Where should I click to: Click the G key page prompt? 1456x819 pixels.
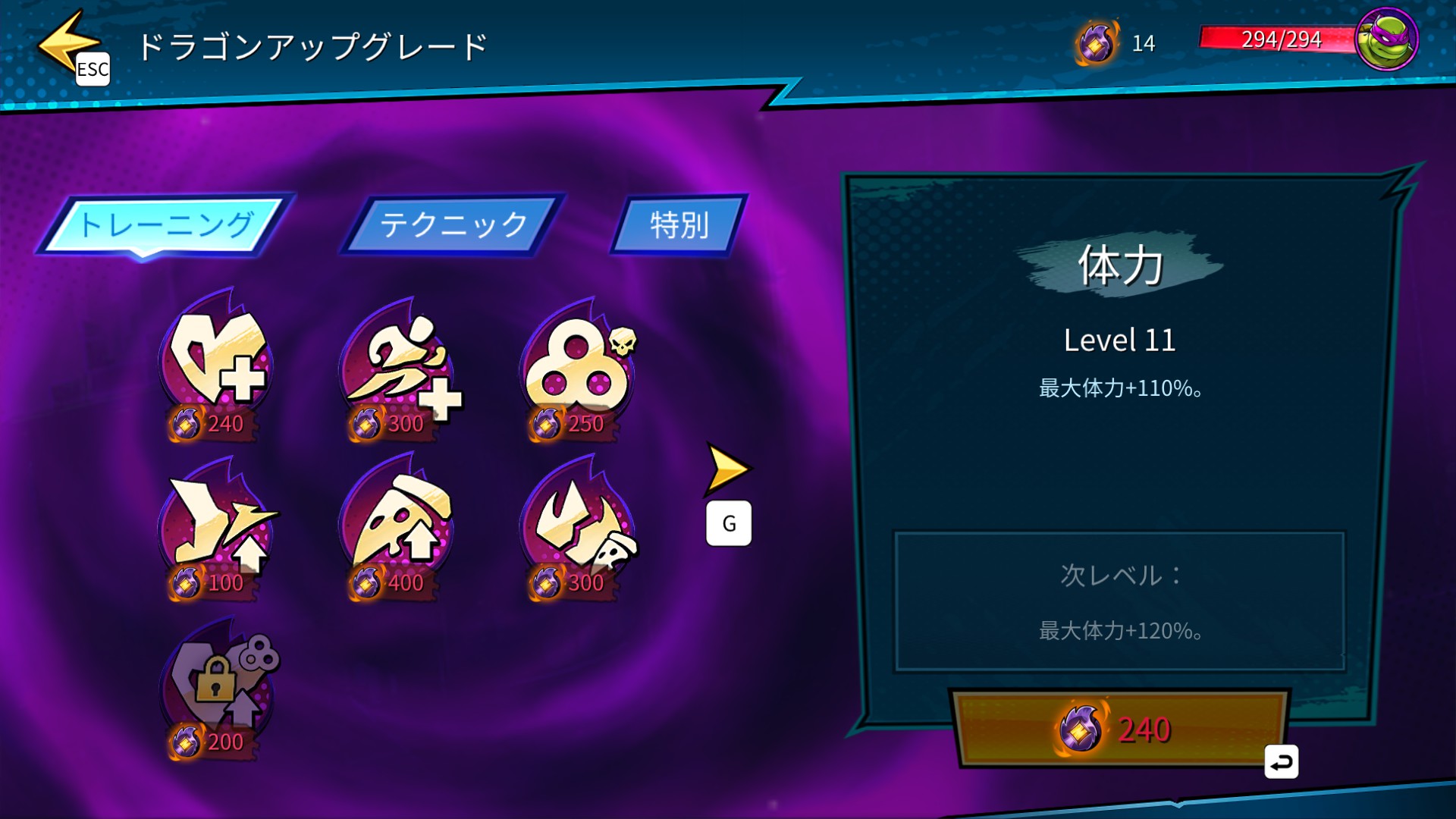point(729,523)
